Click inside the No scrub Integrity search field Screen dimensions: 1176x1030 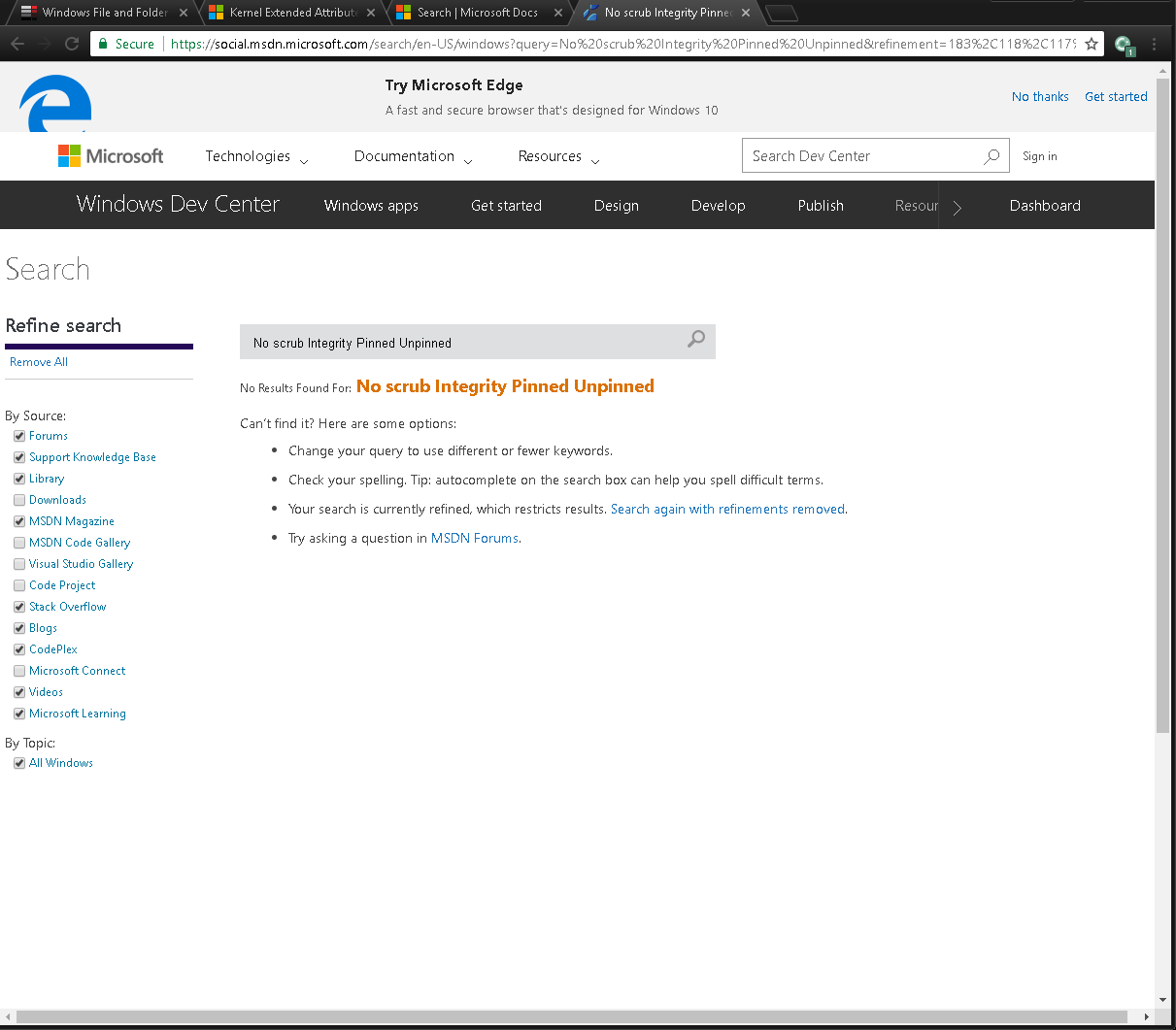click(437, 342)
